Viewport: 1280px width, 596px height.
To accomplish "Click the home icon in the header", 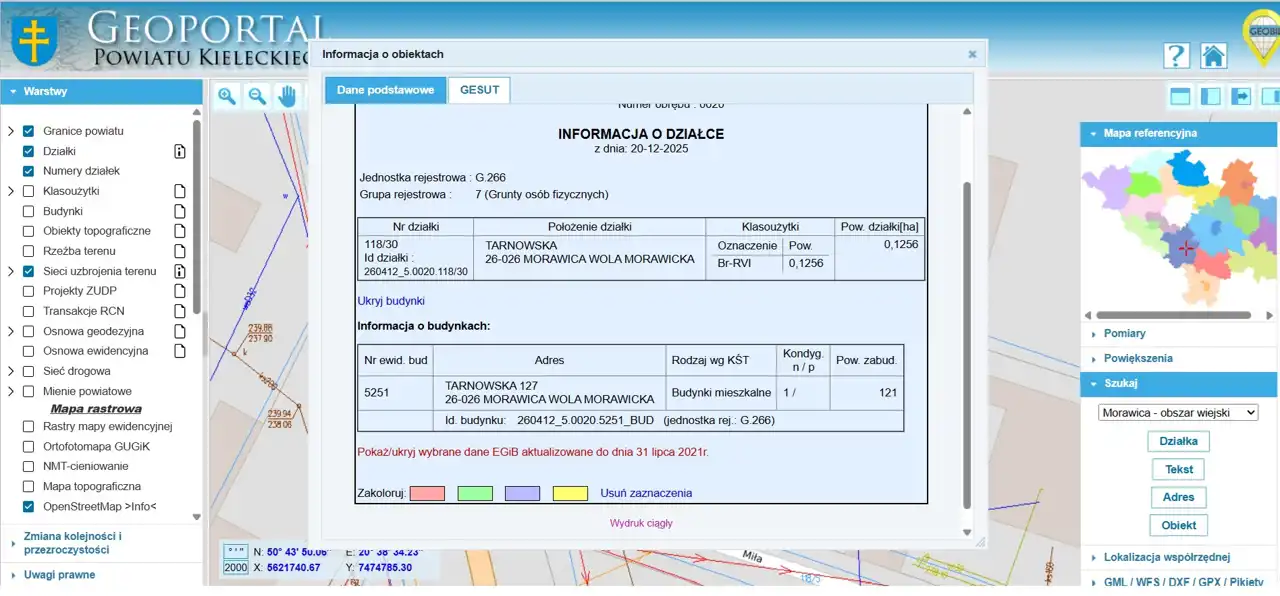I will click(1214, 56).
